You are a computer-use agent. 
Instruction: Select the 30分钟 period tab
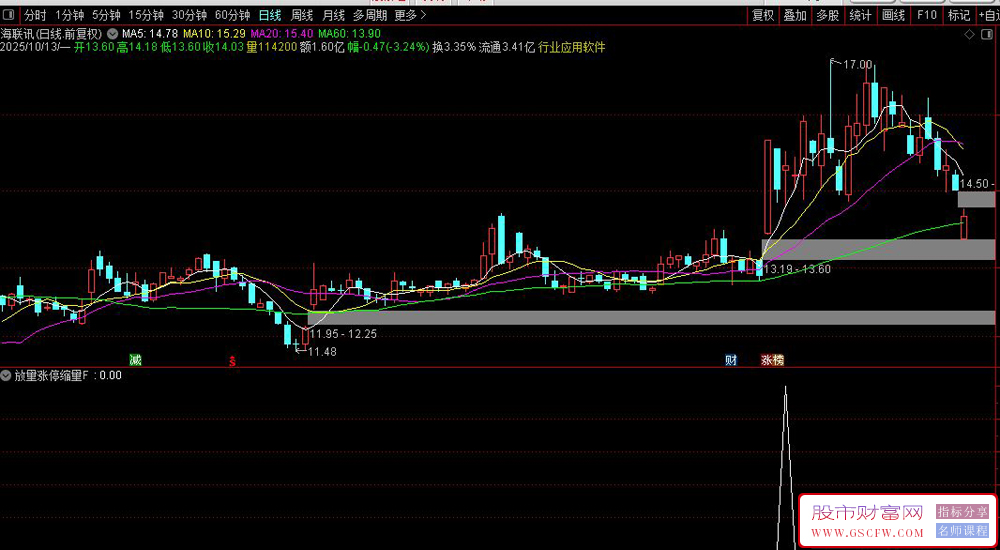coord(189,15)
